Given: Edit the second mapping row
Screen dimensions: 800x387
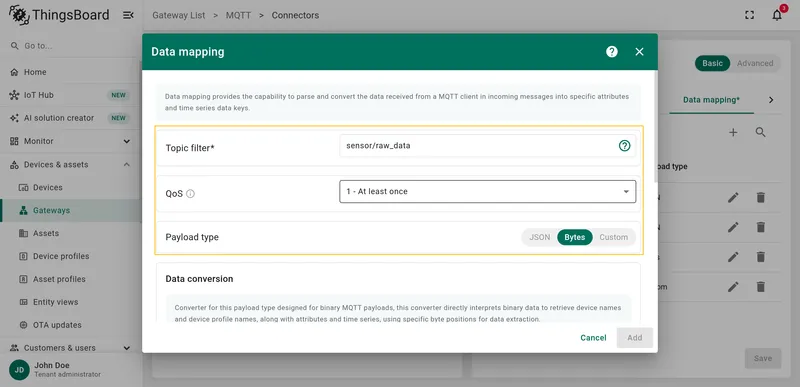Looking at the screenshot, I should tap(733, 227).
